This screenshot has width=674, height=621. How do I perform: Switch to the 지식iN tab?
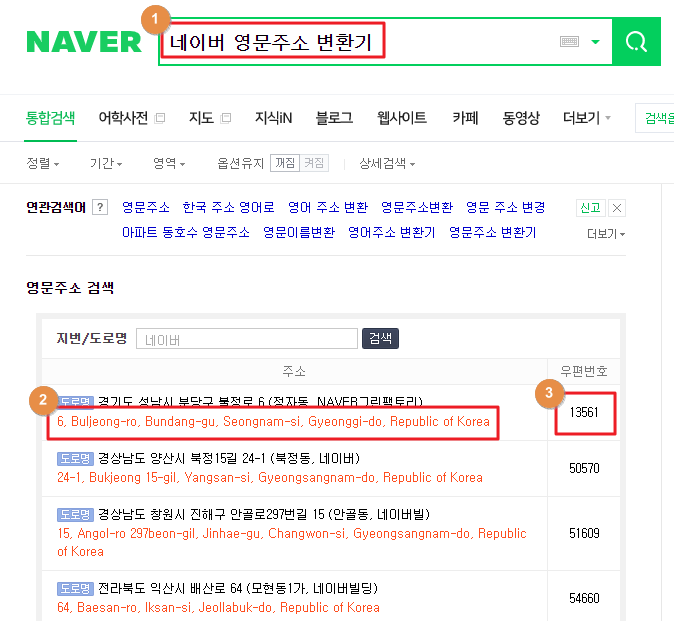point(273,118)
